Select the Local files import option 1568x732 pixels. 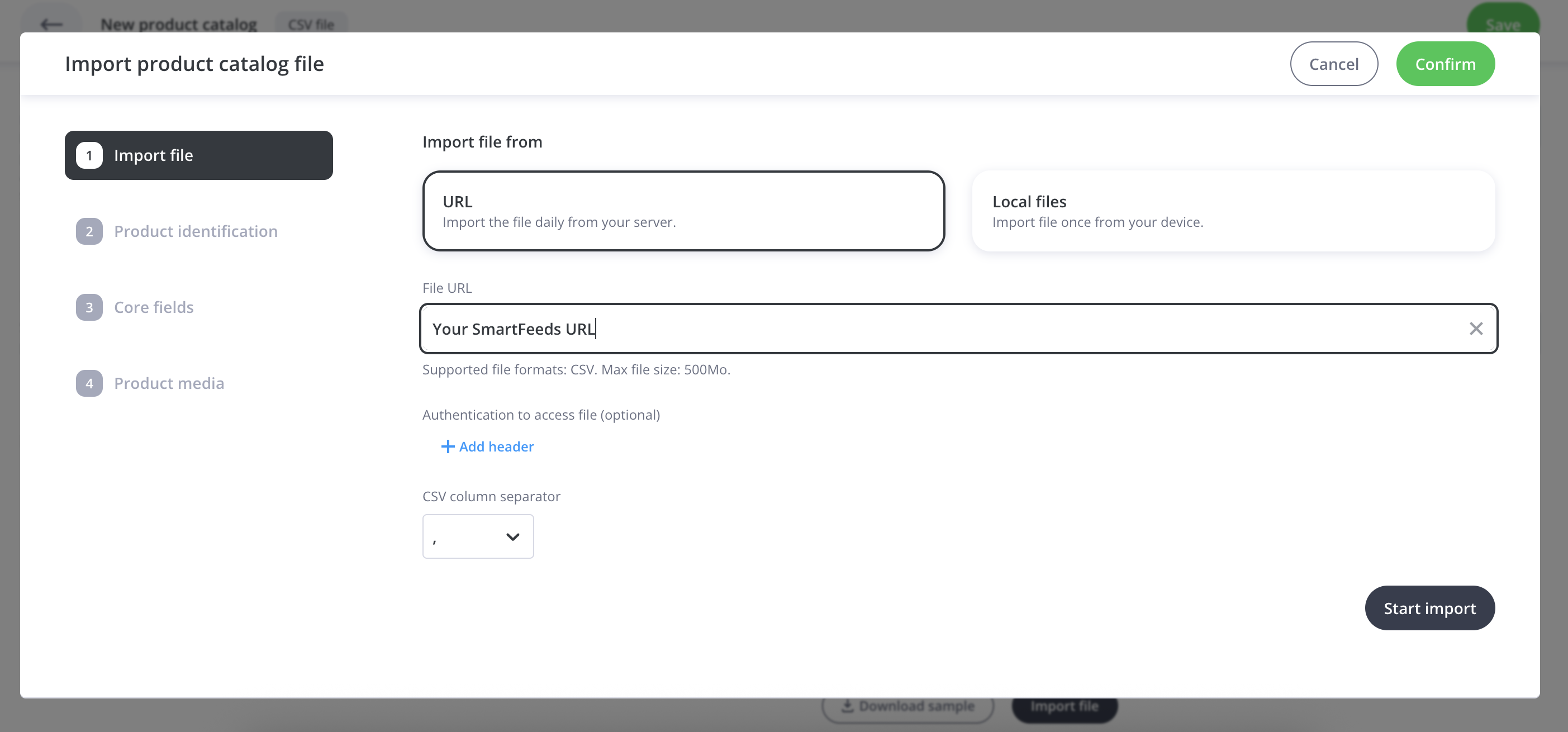tap(1233, 211)
